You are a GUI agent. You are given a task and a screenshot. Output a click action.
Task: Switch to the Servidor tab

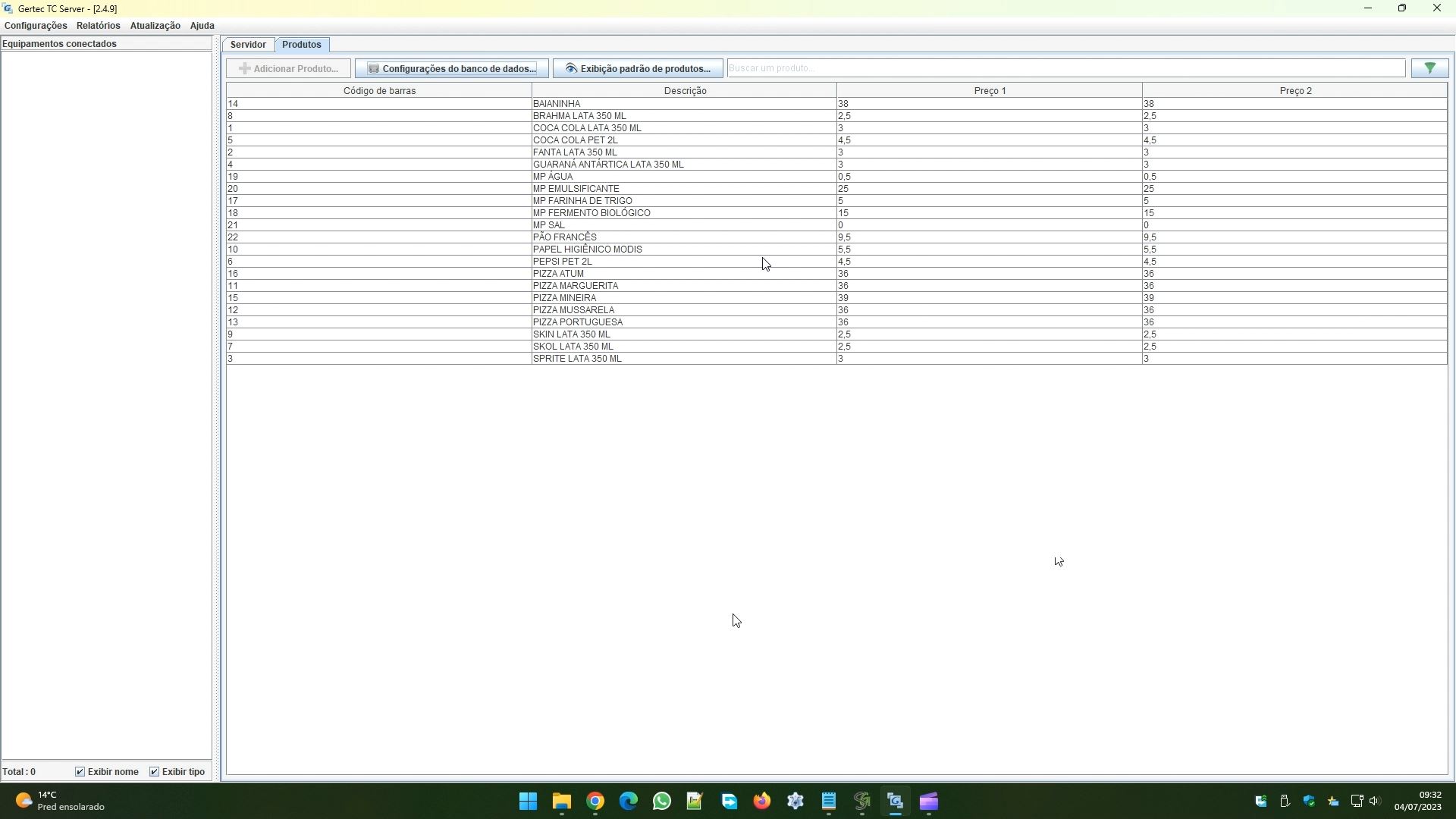(248, 45)
